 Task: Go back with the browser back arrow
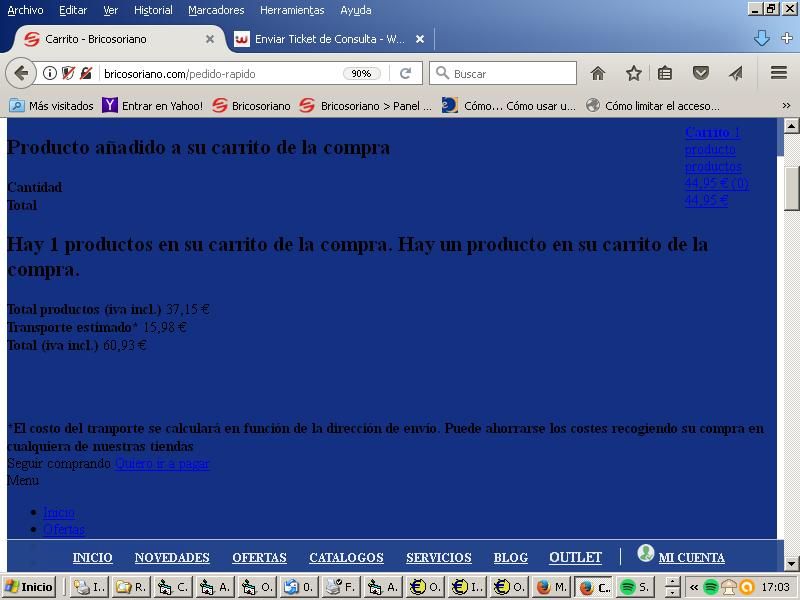20,73
